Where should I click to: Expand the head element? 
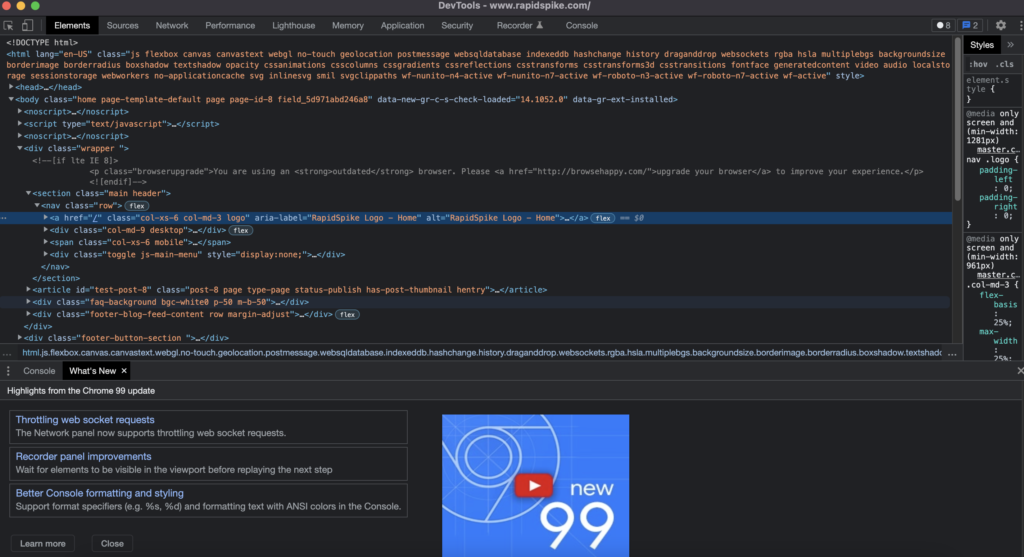11,87
